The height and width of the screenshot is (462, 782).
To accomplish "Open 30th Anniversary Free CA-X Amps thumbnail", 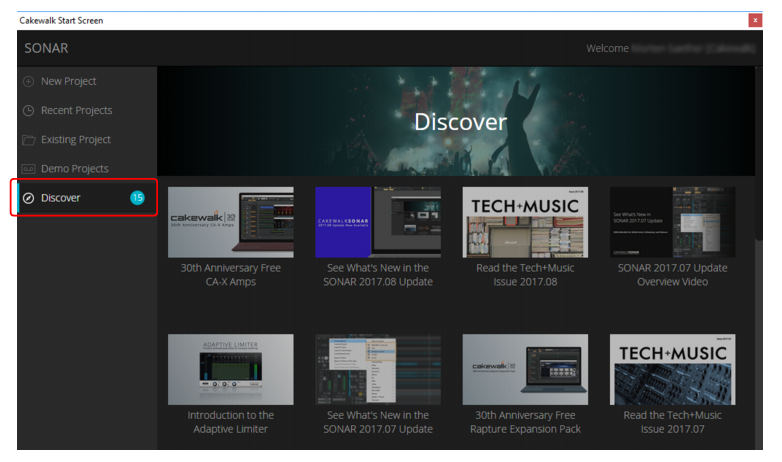I will (x=230, y=223).
